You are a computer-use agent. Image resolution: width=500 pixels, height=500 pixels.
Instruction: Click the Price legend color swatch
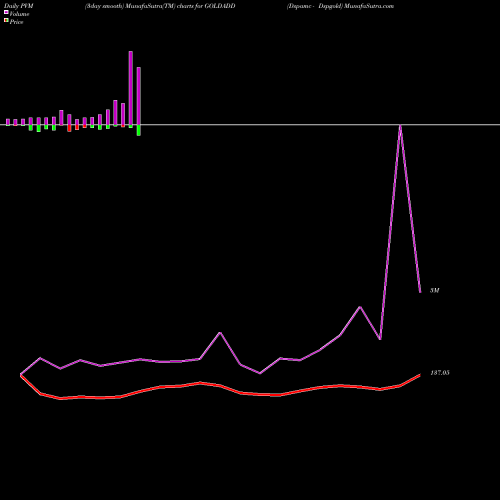pos(6,21)
